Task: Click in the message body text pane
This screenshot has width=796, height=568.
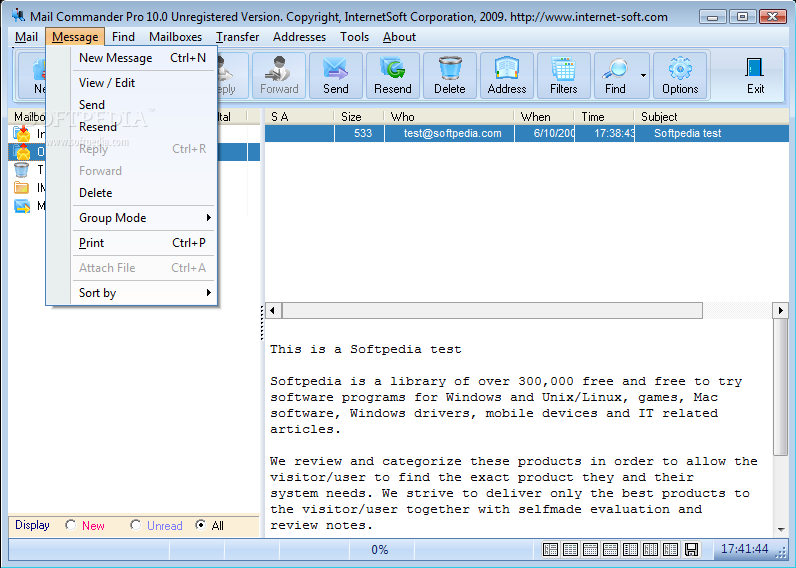Action: 519,428
